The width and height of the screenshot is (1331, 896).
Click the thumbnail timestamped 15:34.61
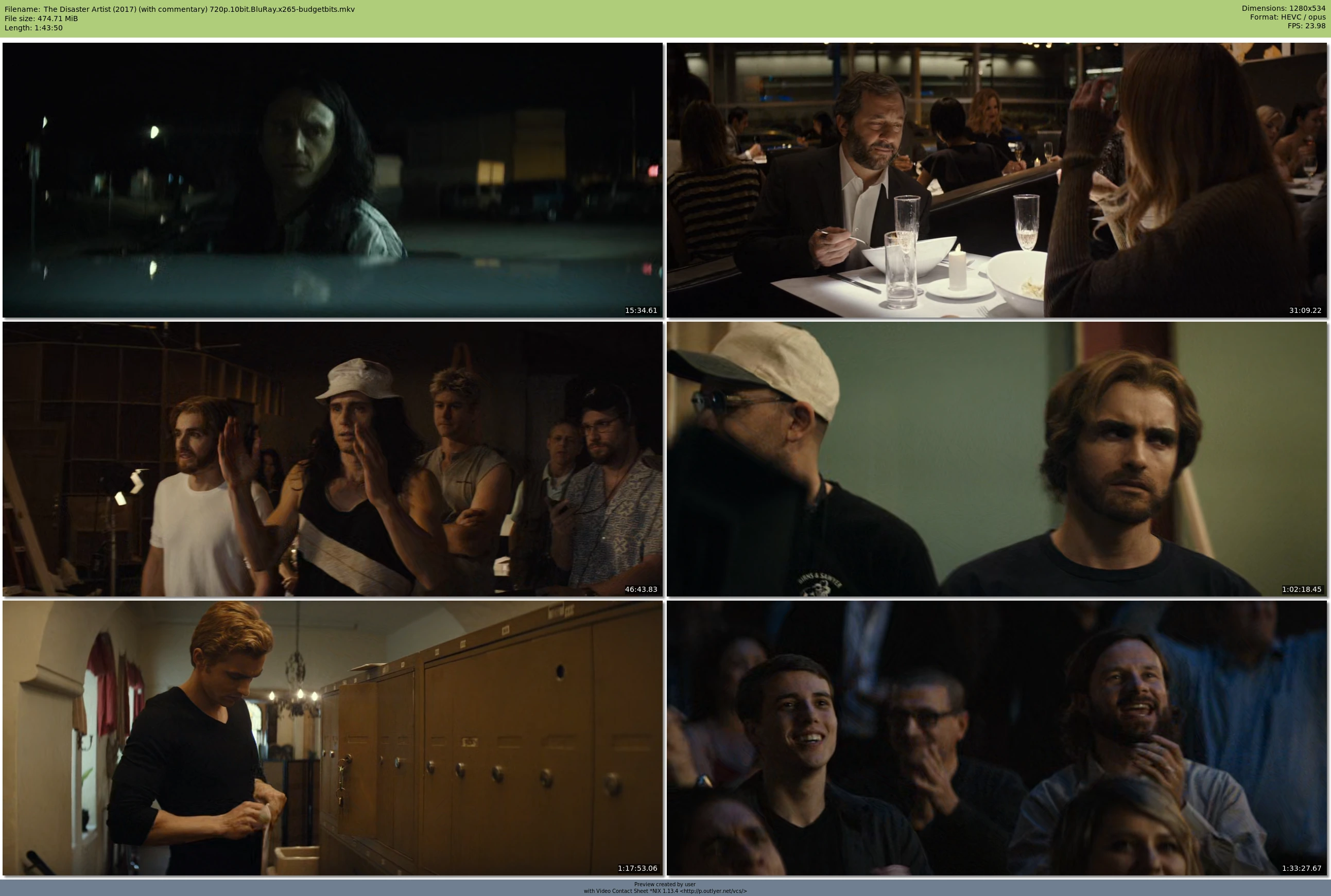[332, 180]
